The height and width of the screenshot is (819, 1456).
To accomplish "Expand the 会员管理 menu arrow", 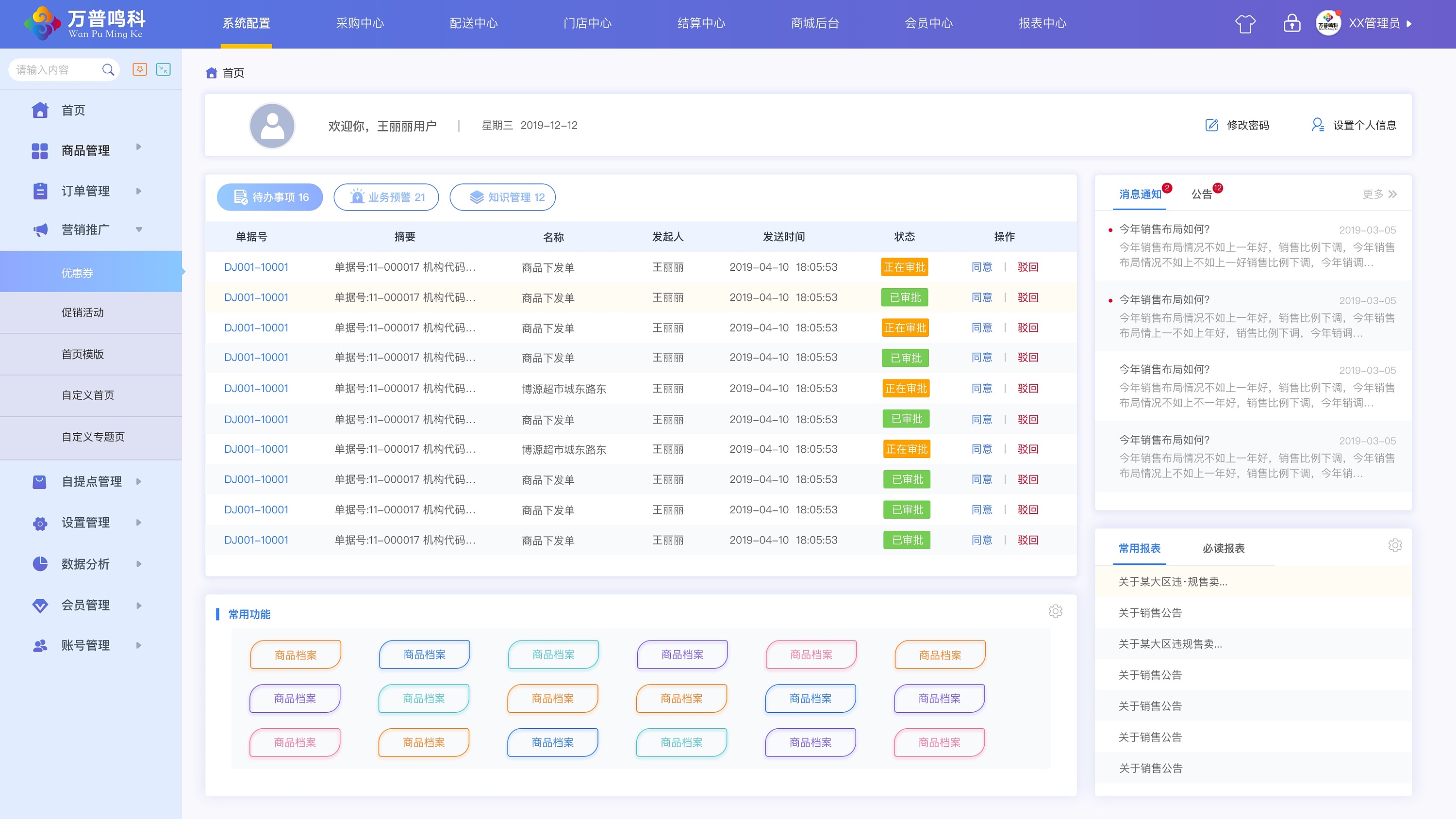I will coord(138,606).
